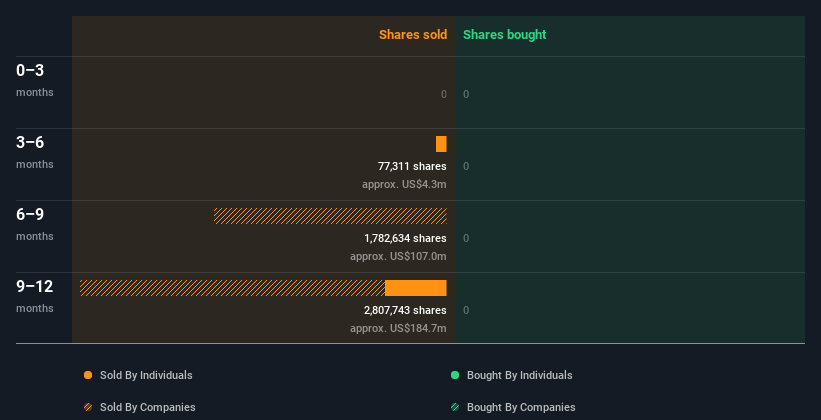The height and width of the screenshot is (420, 821).
Task: Select the Shares bought column header
Action: coord(504,35)
